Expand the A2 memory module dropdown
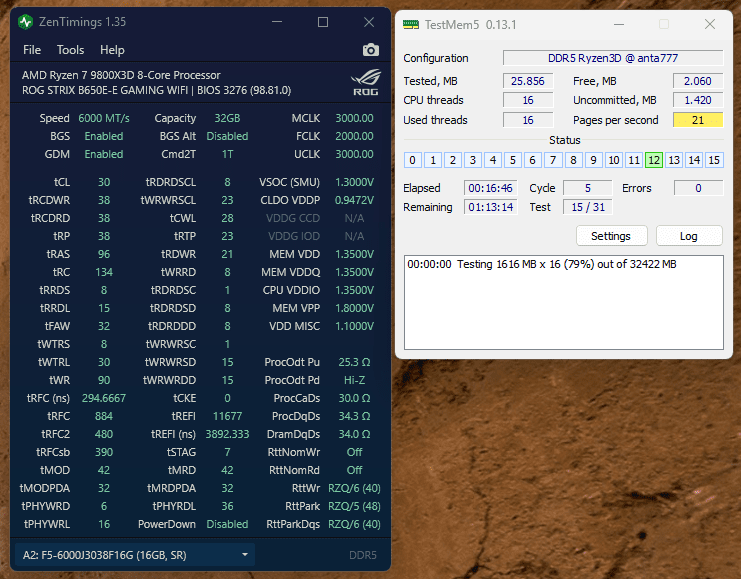This screenshot has width=741, height=579. click(x=135, y=555)
